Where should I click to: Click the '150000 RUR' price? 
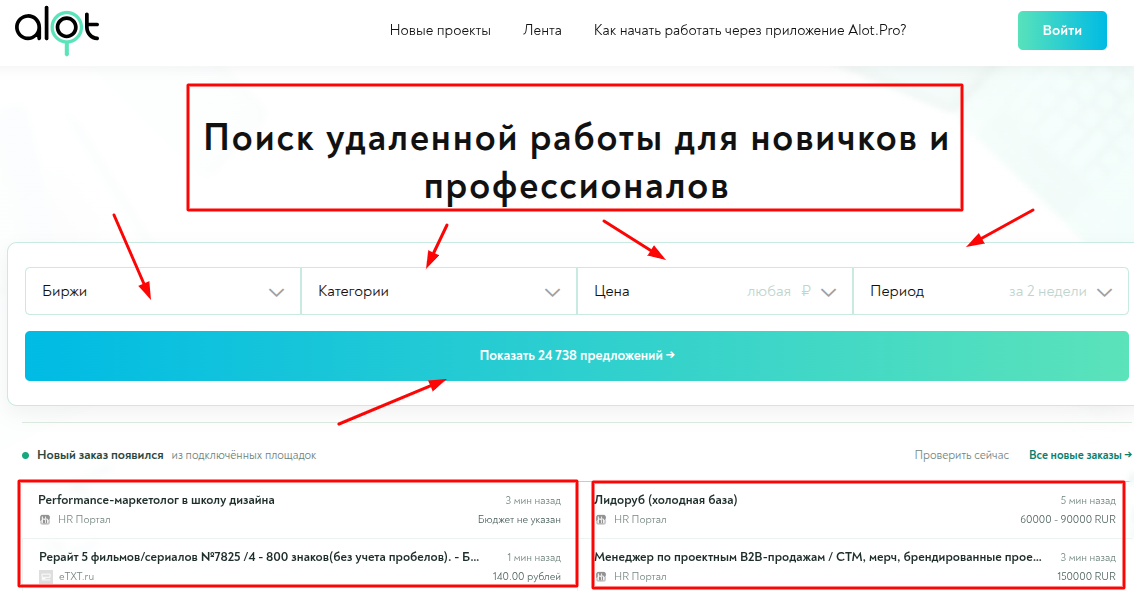pos(1086,577)
